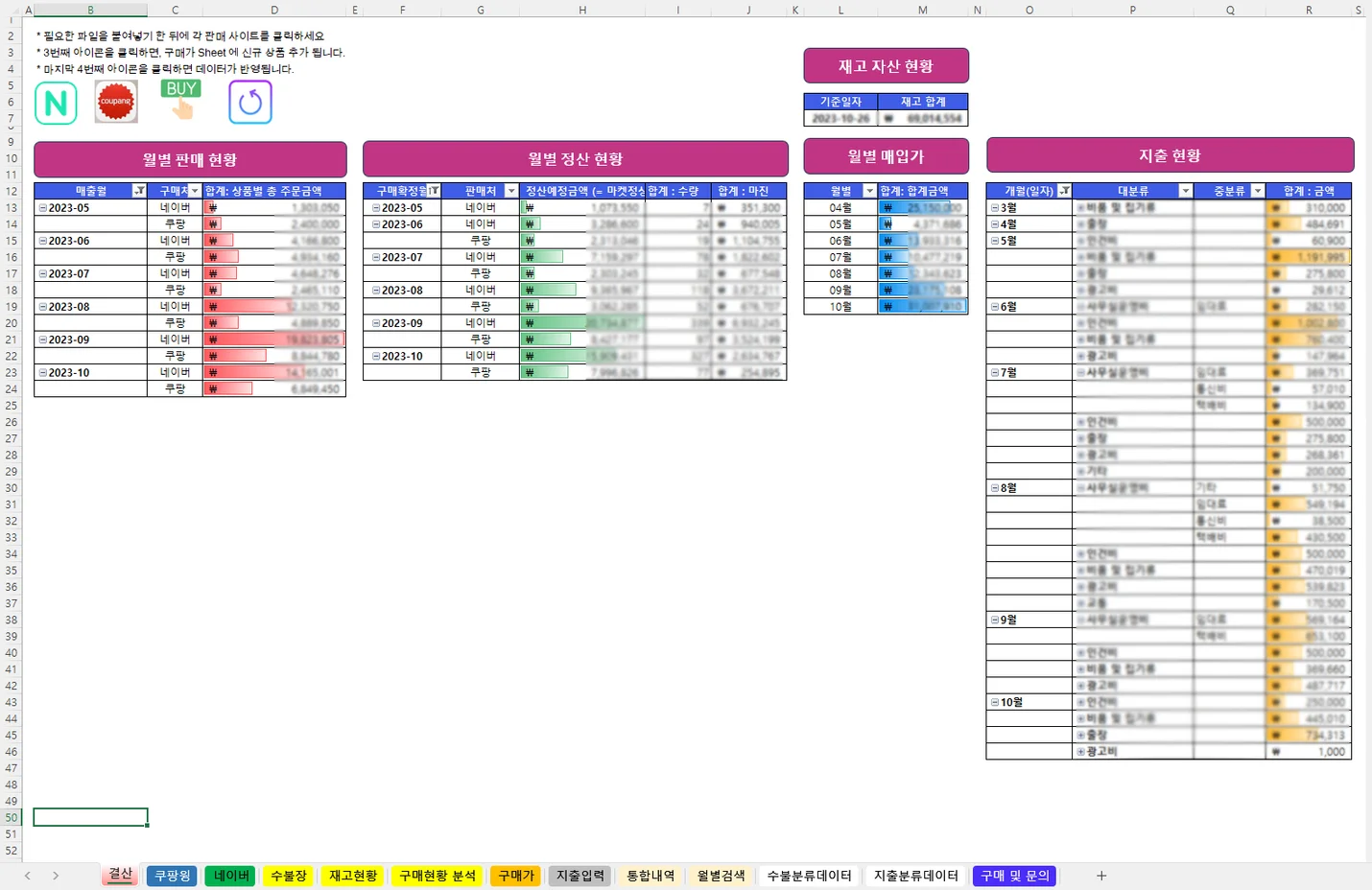Collapse the 3월 group in the expense table
1372x890 pixels.
click(x=995, y=207)
